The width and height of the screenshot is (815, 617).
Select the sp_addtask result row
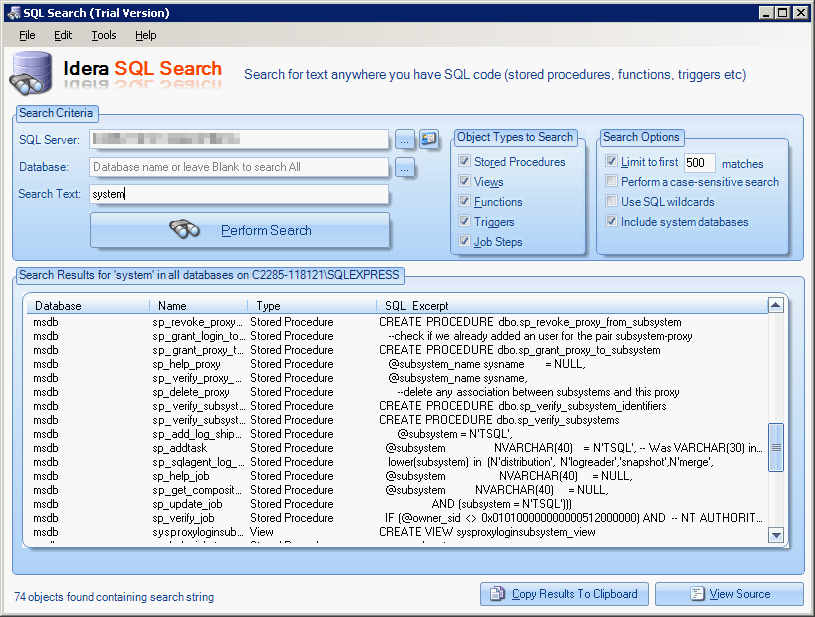click(398, 449)
